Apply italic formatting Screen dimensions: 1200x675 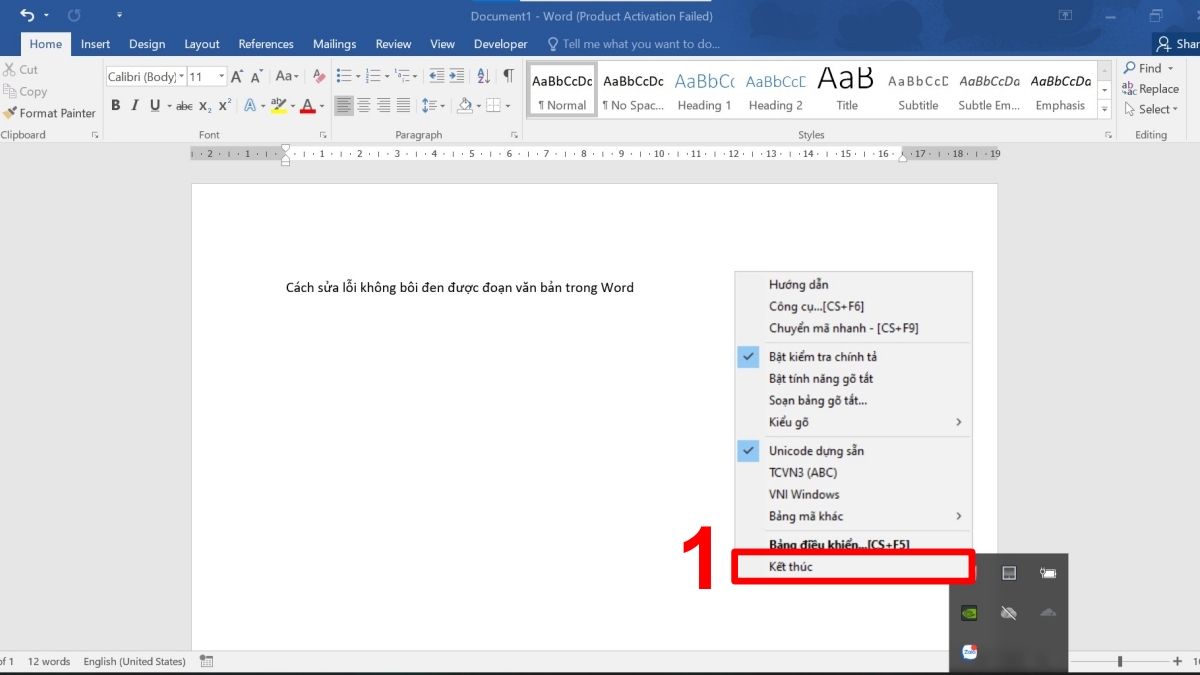pyautogui.click(x=135, y=105)
